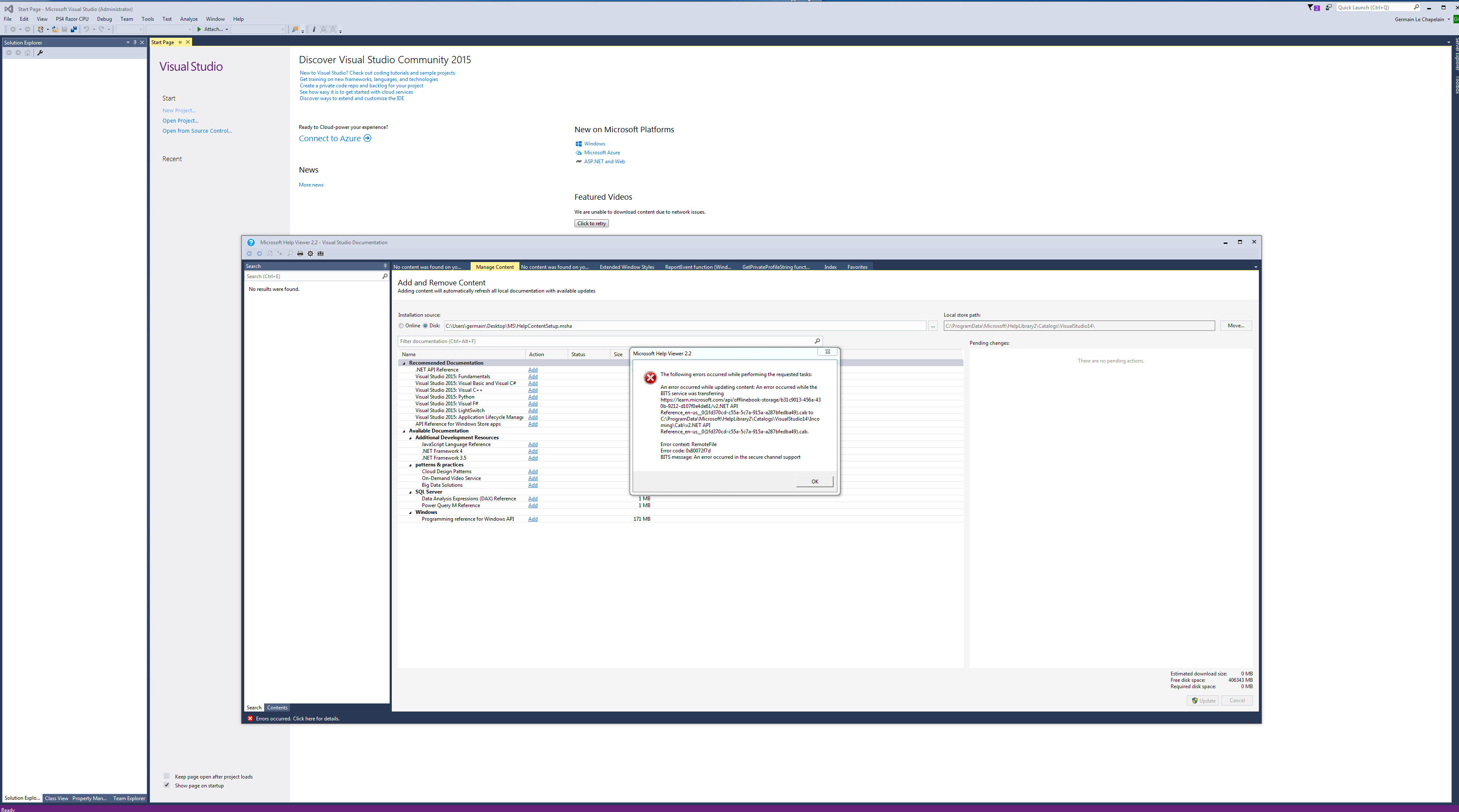Click the Find in Files toolbar icon
This screenshot has height=812, width=1459.
pyautogui.click(x=295, y=29)
